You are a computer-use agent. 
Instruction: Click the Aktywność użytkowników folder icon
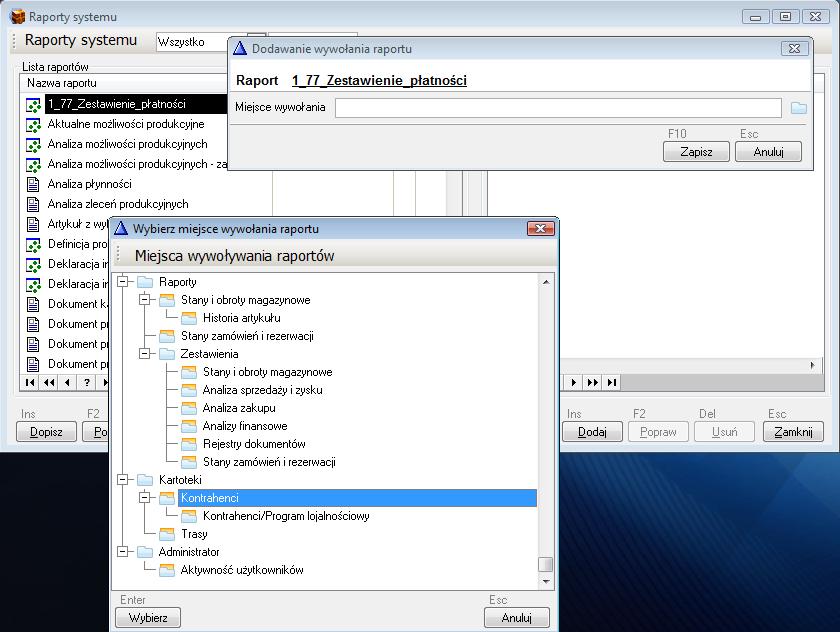pos(167,570)
